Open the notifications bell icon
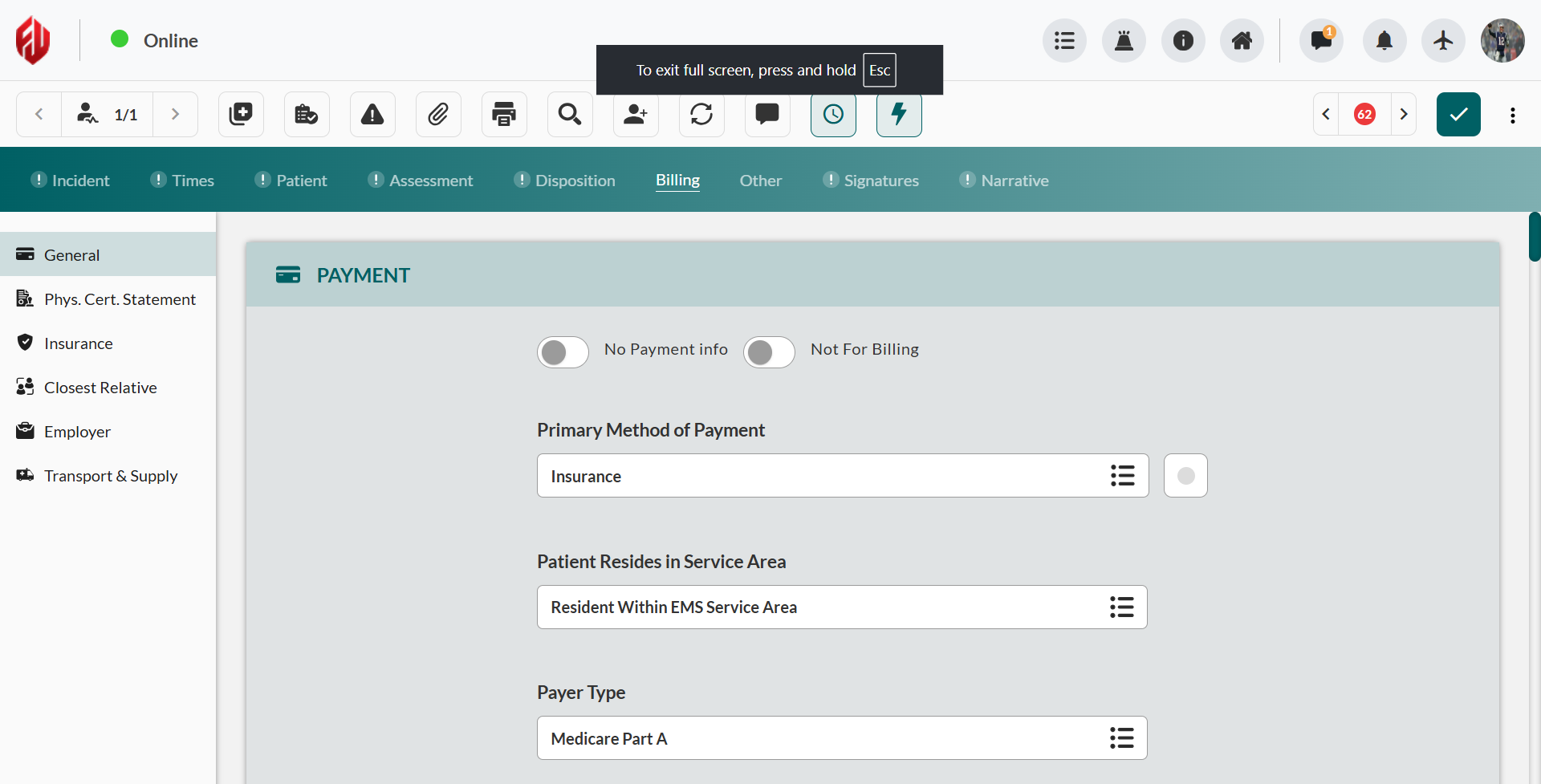Image resolution: width=1541 pixels, height=784 pixels. click(1384, 41)
